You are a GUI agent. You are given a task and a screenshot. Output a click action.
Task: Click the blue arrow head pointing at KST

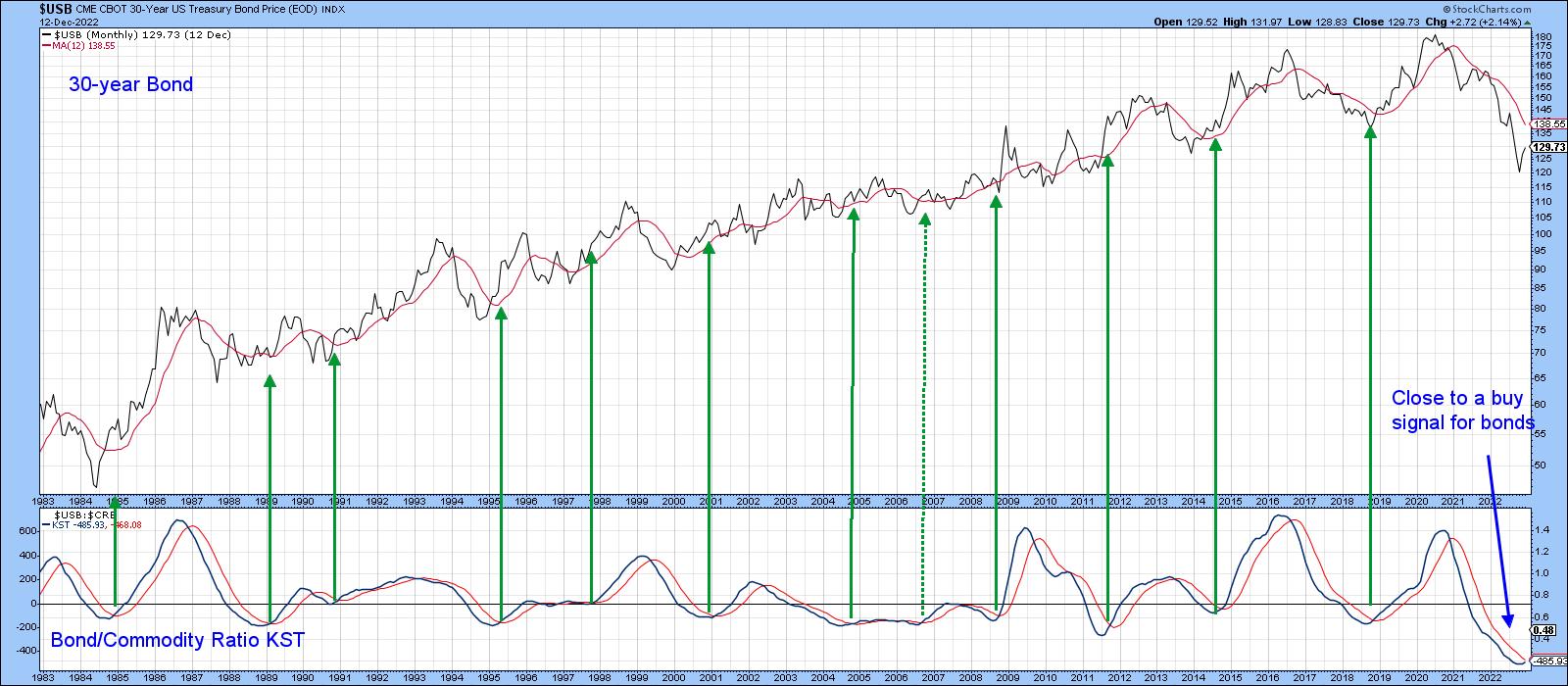coord(1510,619)
